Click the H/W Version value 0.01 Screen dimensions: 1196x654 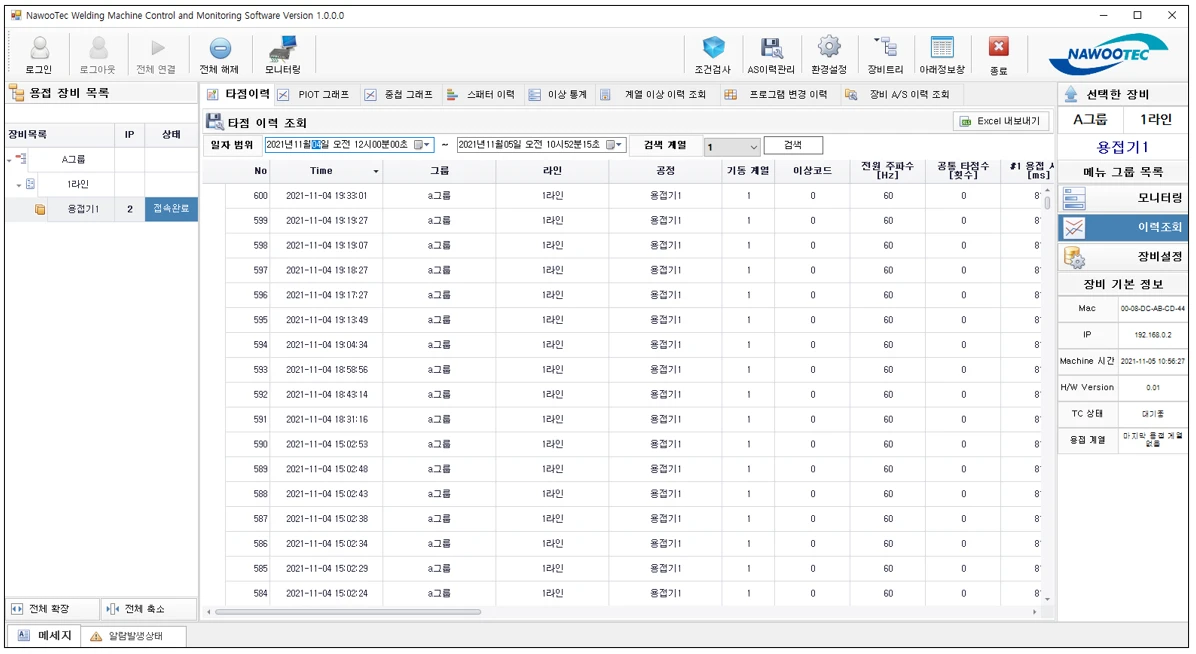pos(1153,388)
